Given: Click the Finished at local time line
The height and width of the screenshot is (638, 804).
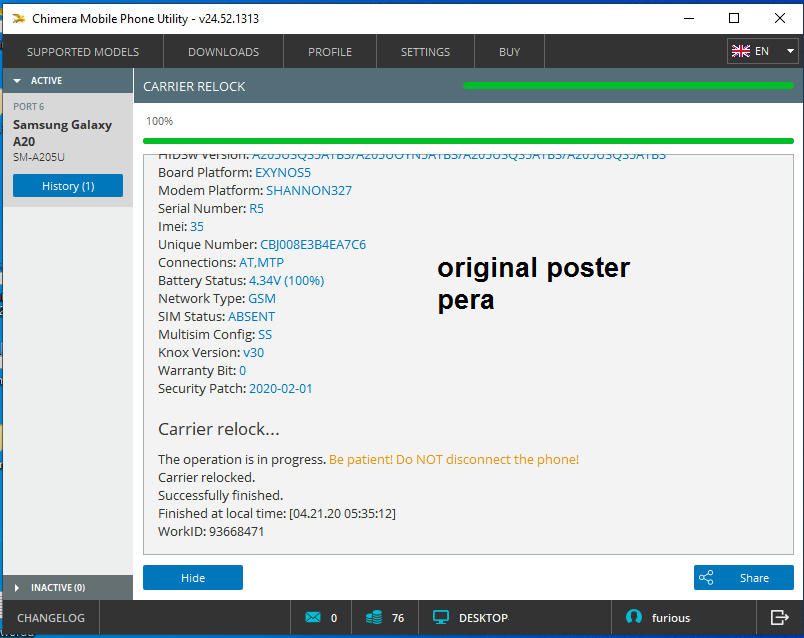Looking at the screenshot, I should [277, 513].
